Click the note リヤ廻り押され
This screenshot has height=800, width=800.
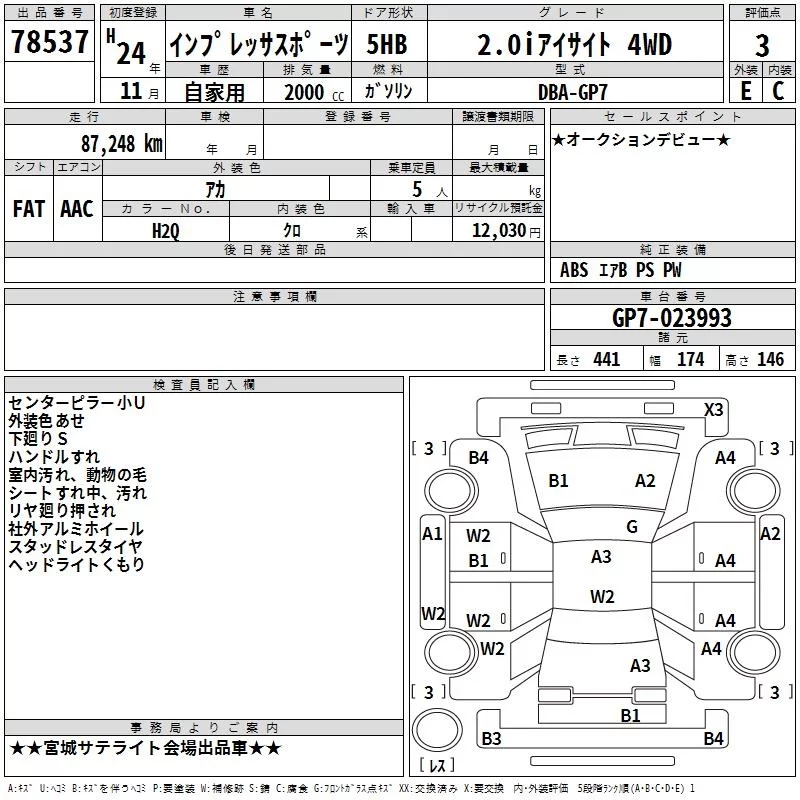(x=62, y=510)
